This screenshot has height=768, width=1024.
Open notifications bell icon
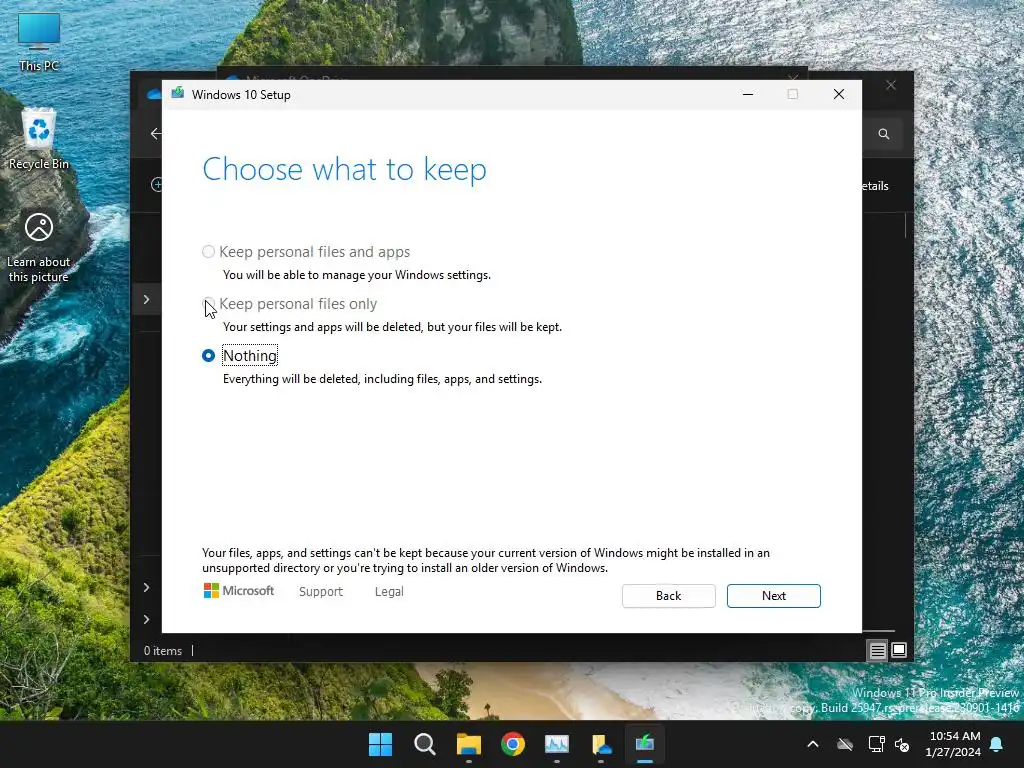[x=997, y=744]
